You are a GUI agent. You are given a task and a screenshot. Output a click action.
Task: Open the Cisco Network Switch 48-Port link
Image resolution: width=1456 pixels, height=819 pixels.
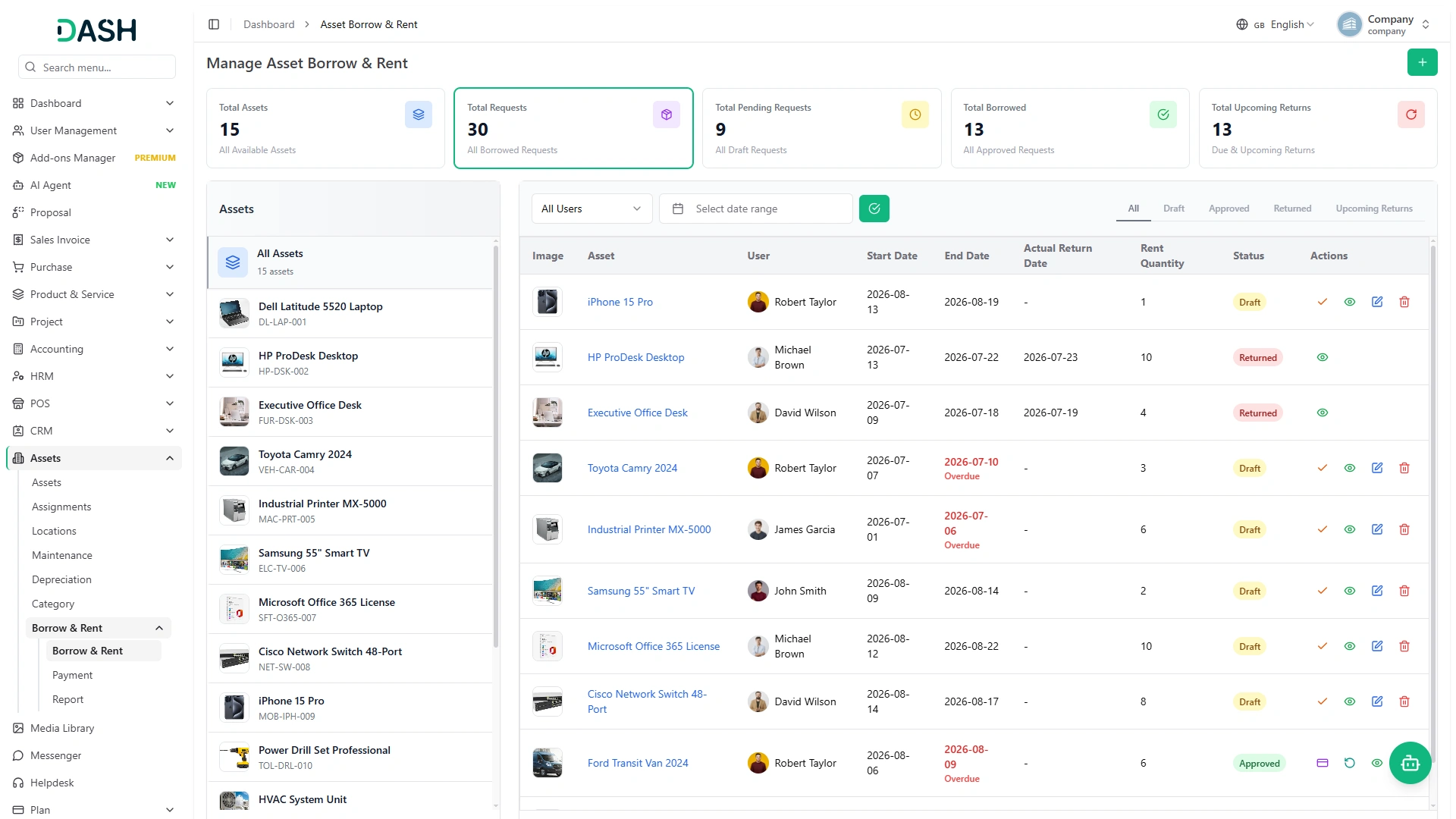coord(647,701)
